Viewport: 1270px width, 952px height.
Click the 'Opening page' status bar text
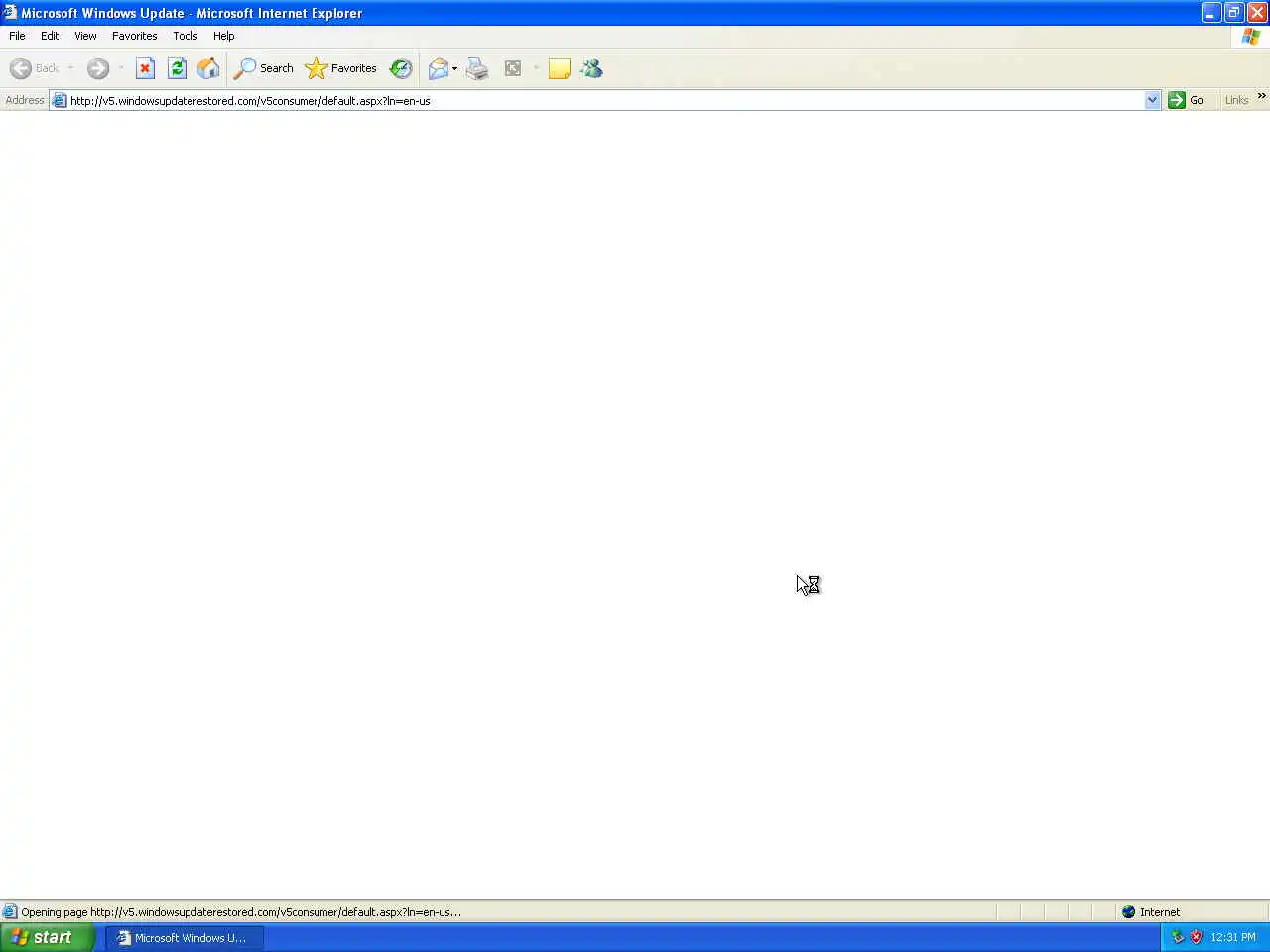(241, 912)
